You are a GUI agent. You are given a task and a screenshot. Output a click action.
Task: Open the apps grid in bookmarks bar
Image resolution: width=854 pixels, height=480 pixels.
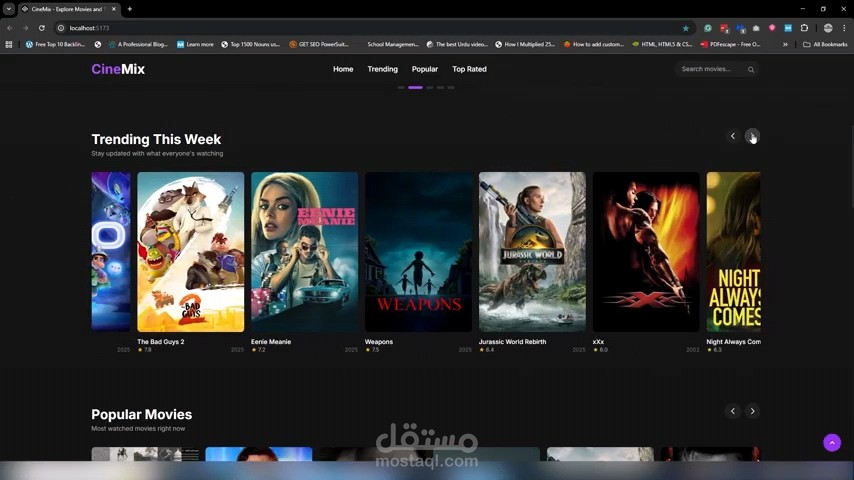[x=9, y=45]
